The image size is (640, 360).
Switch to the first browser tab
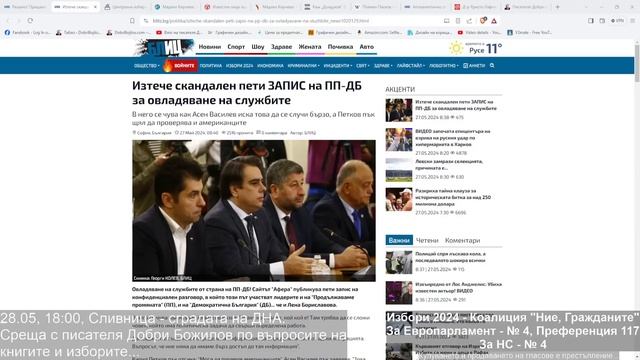pos(26,7)
